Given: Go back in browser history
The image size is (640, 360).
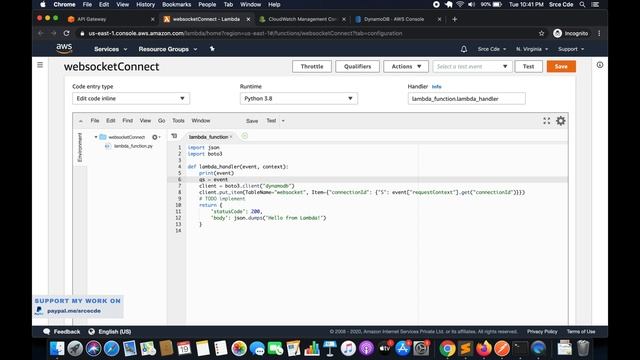Looking at the screenshot, I should coord(40,33).
